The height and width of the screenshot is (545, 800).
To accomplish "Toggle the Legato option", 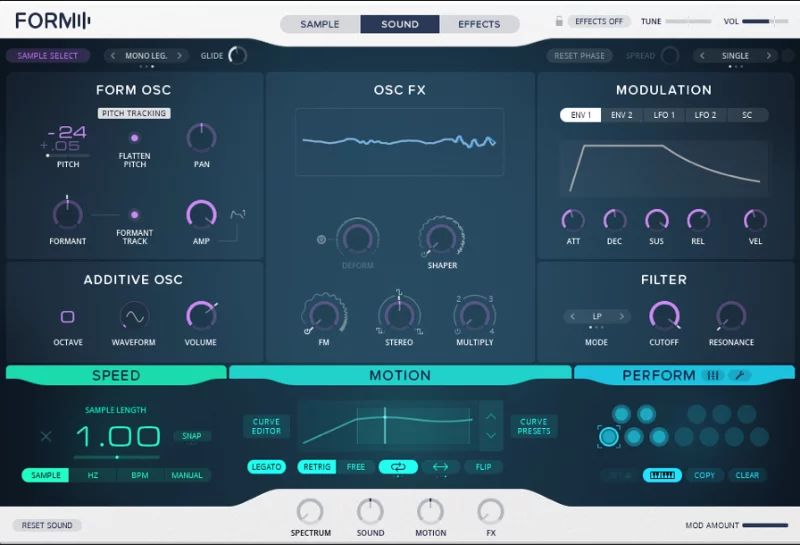I will (x=266, y=467).
